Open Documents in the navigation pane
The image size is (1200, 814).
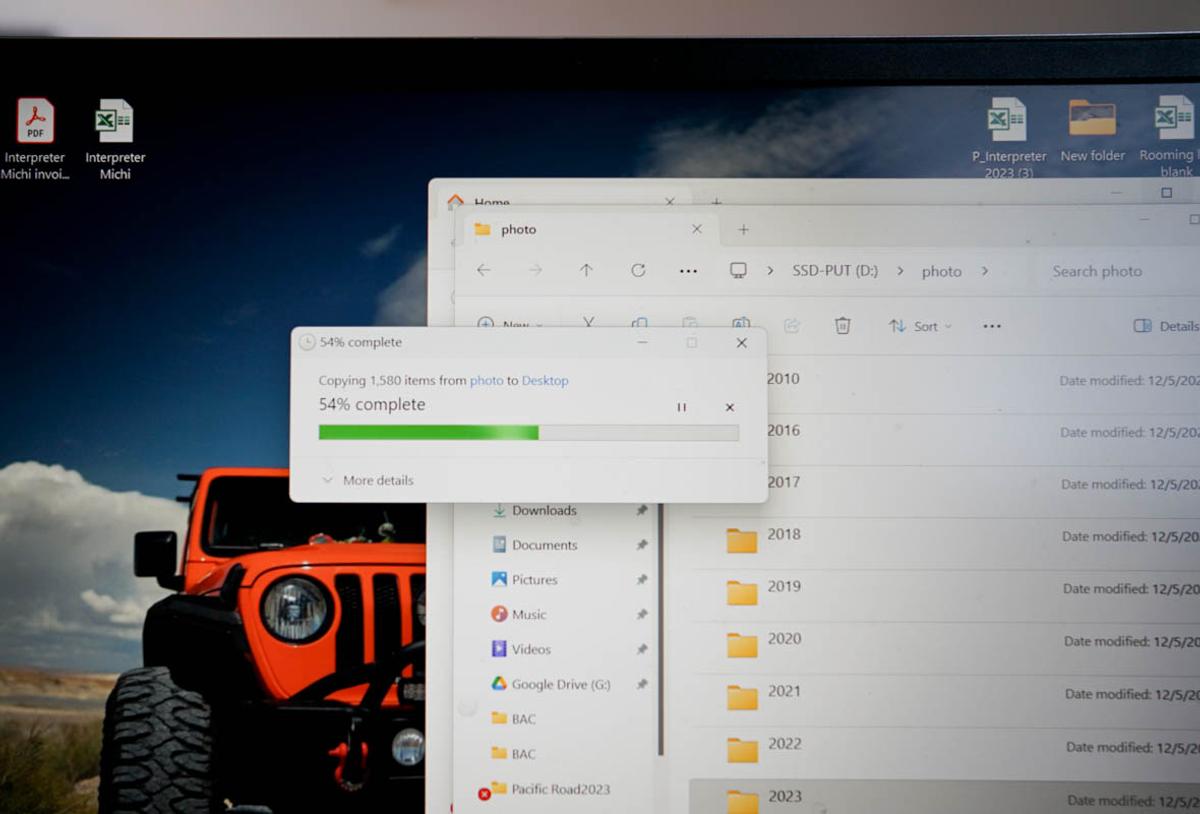point(544,545)
